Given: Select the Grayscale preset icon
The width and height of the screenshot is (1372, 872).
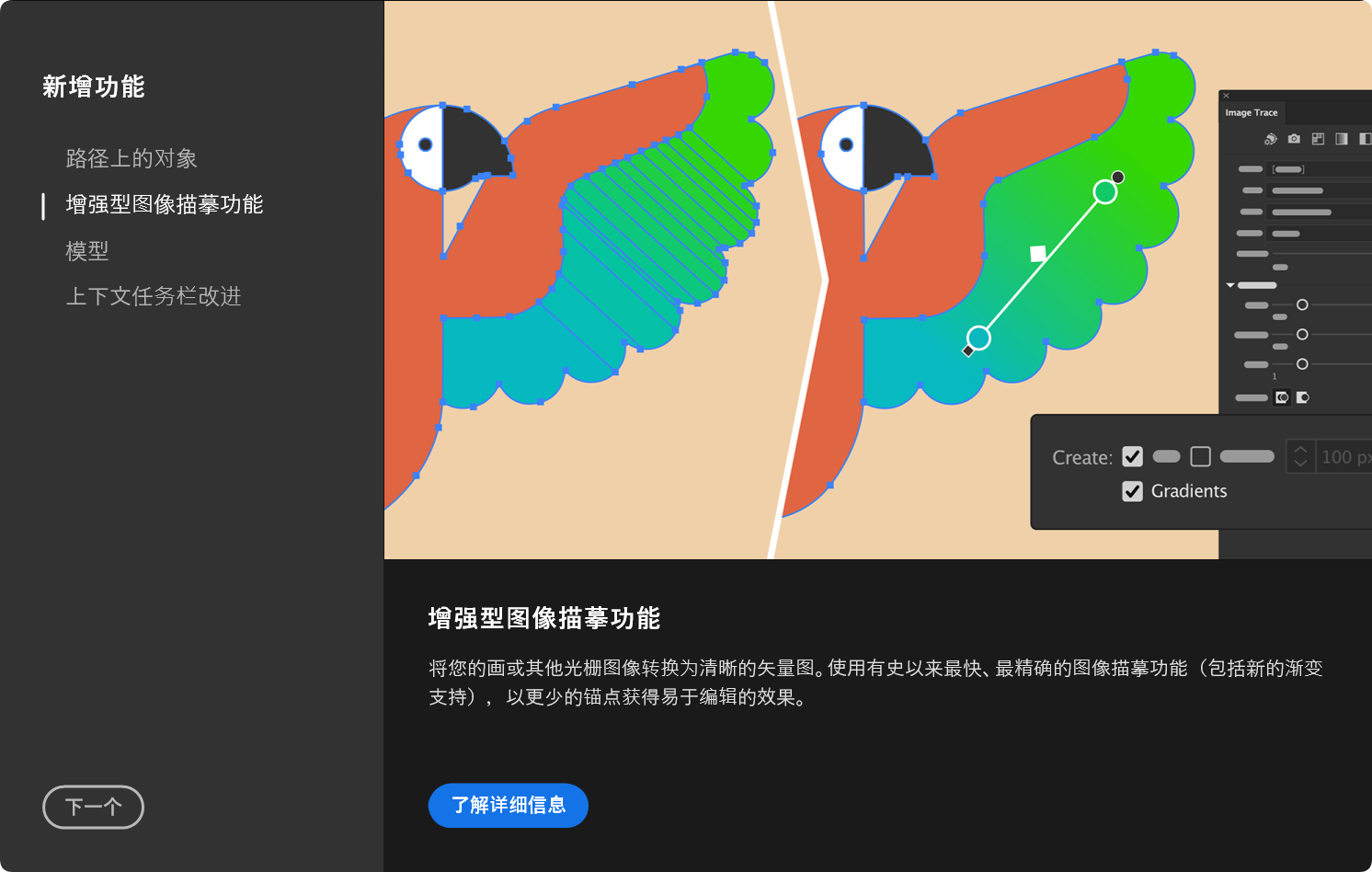Looking at the screenshot, I should [x=1342, y=139].
